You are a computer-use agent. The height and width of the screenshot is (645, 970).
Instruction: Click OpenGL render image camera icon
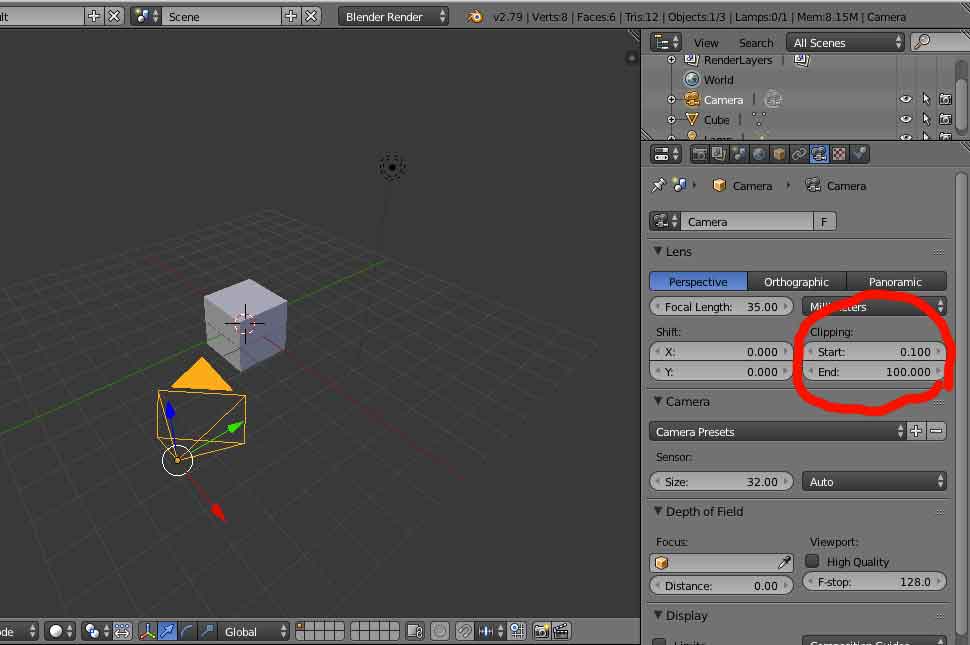(541, 631)
